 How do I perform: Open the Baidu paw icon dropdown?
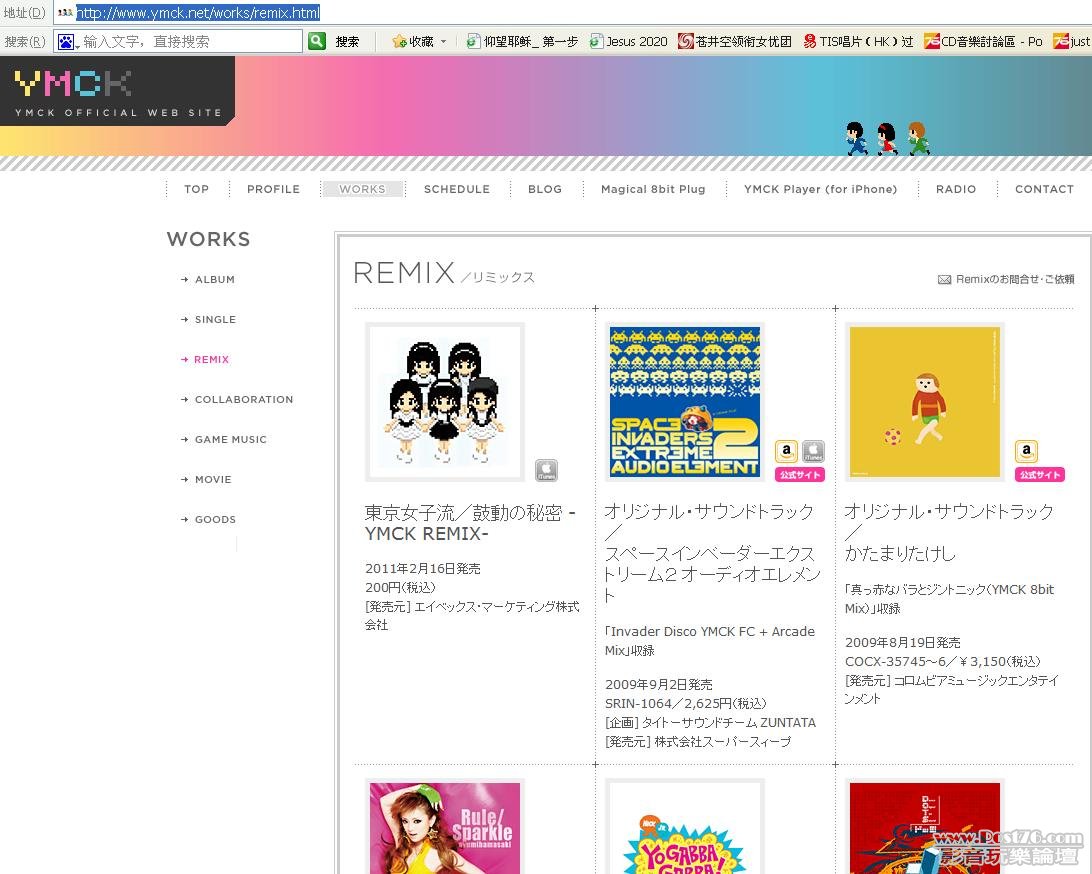[x=68, y=42]
